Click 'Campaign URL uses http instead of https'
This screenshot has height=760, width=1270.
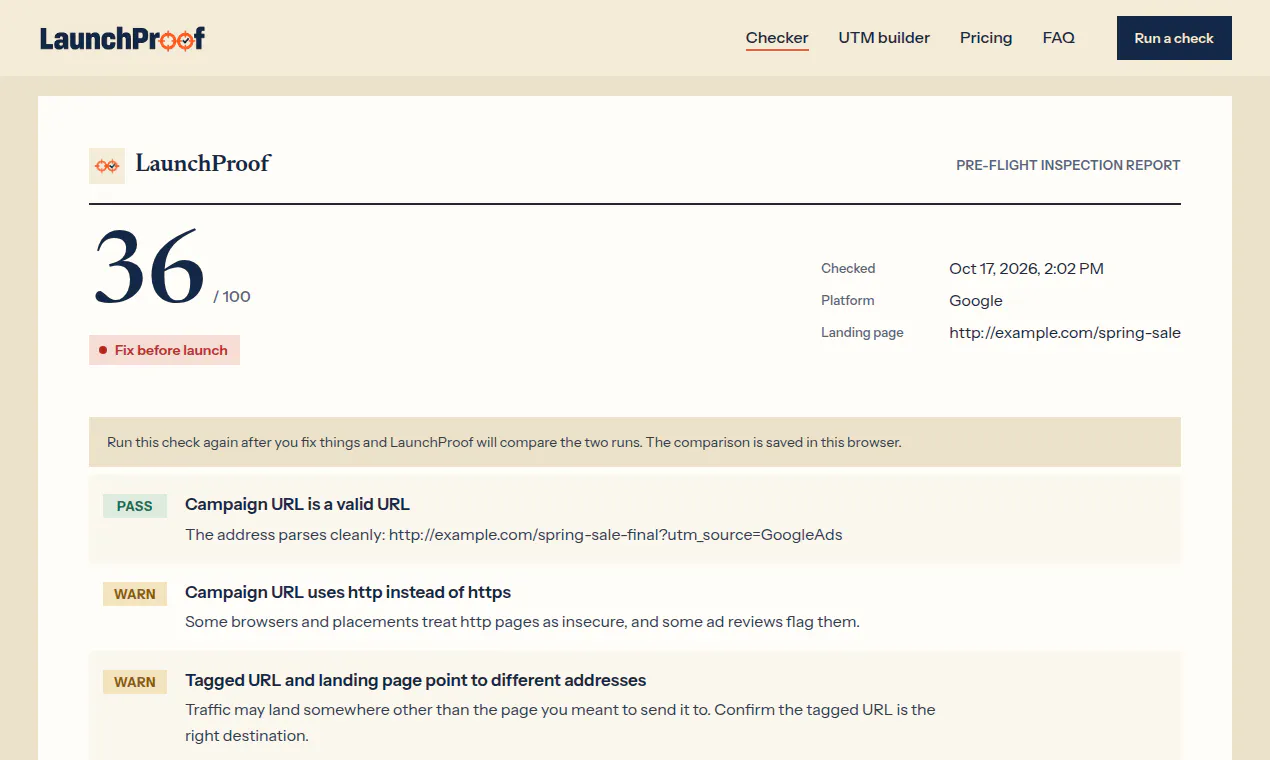pyautogui.click(x=348, y=592)
